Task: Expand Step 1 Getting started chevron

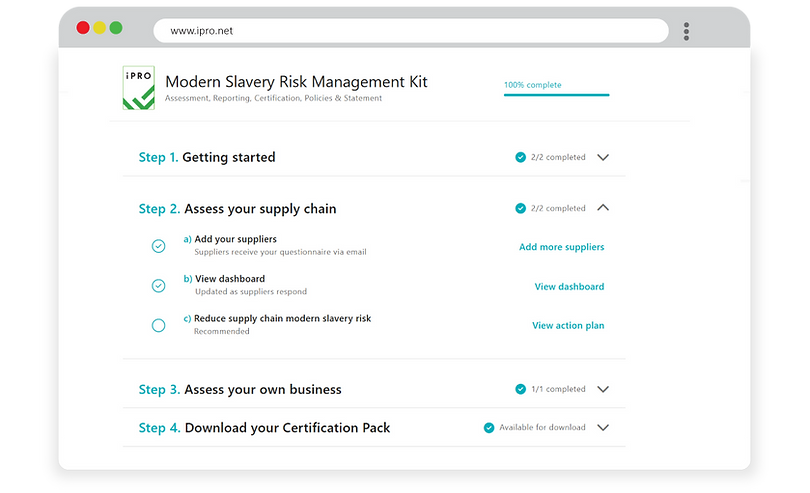Action: (603, 157)
